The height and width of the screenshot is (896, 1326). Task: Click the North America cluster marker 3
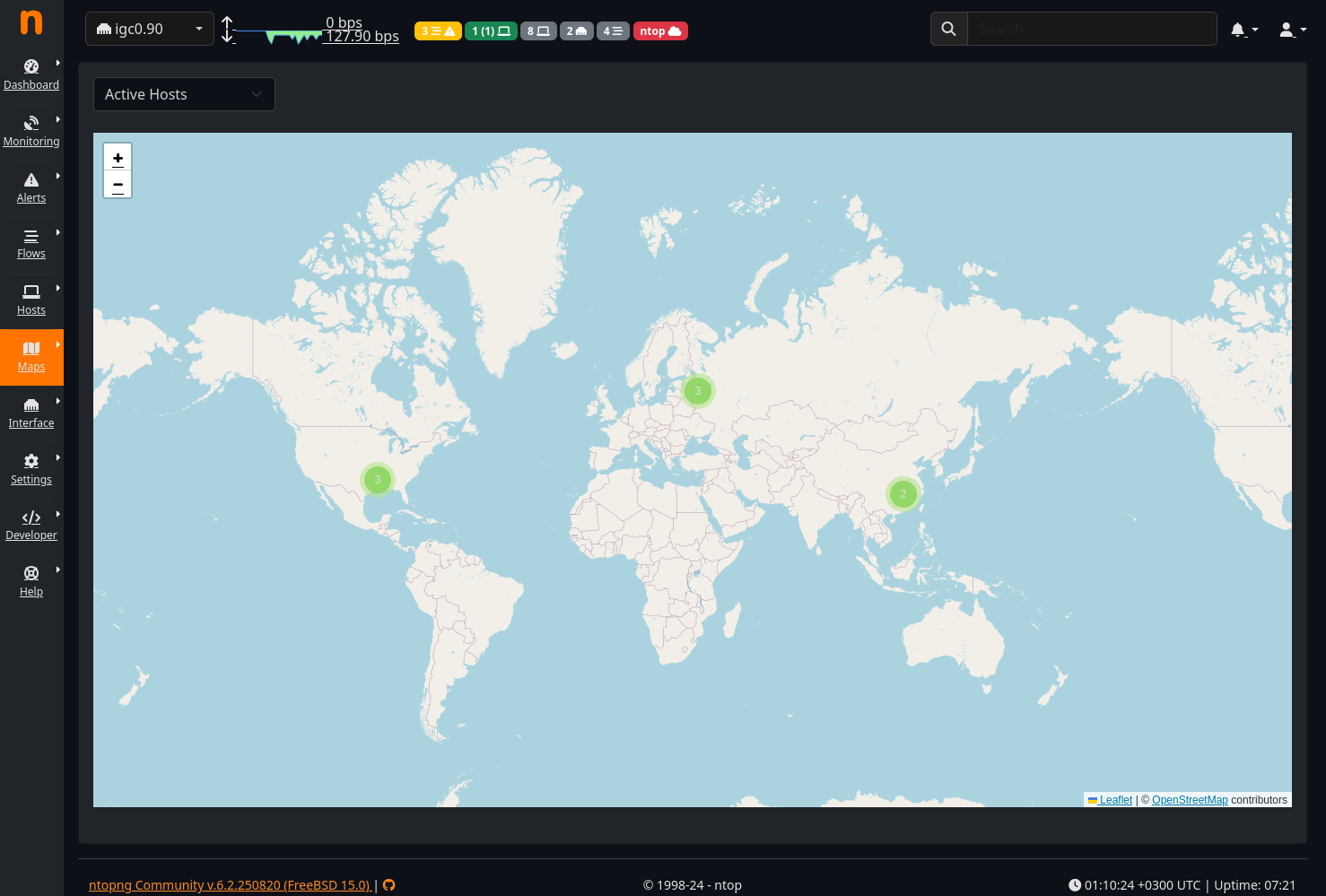point(378,480)
